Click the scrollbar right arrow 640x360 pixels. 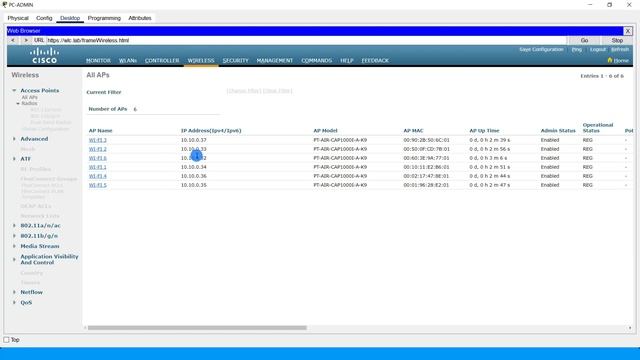tap(630, 328)
